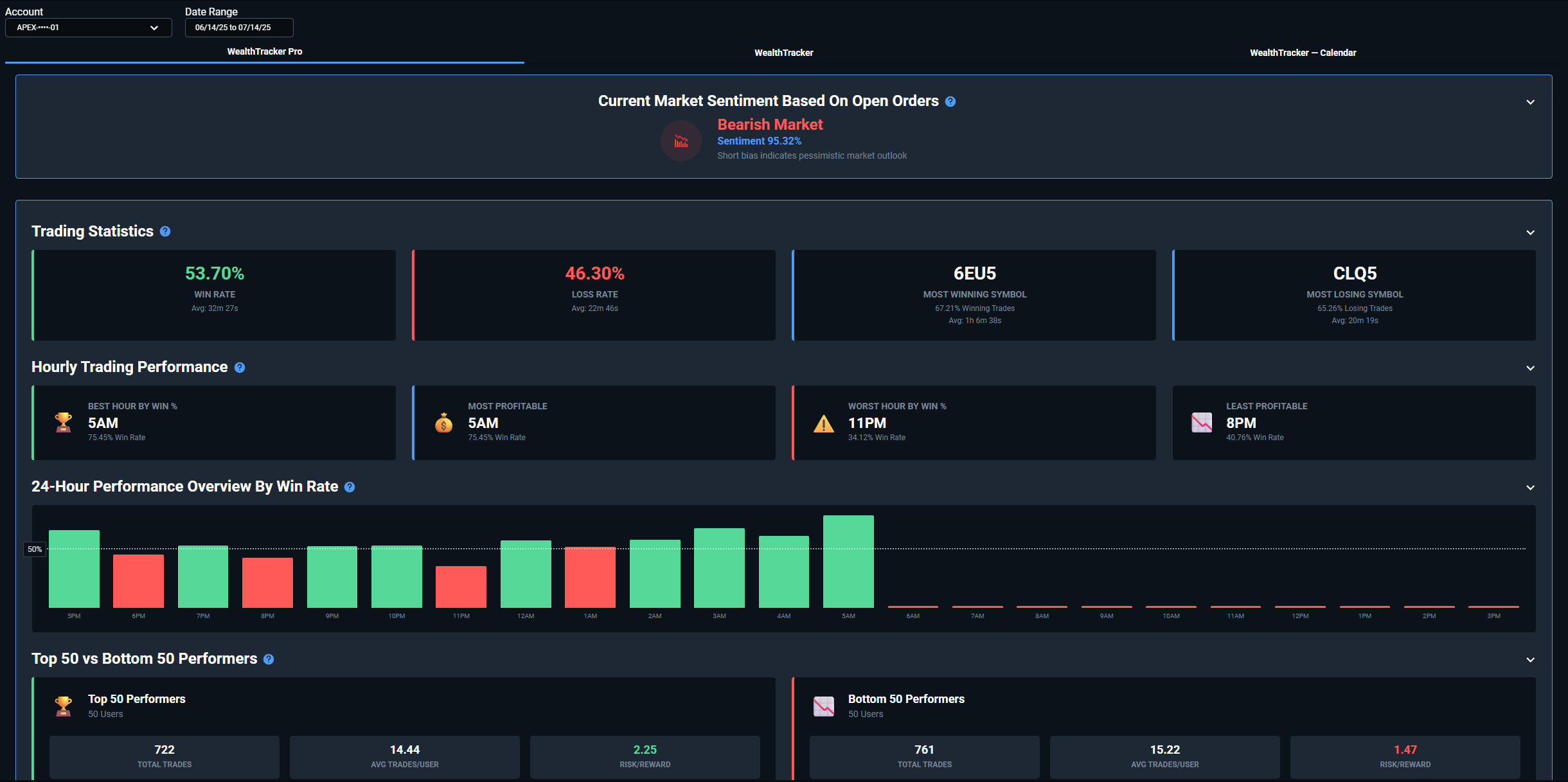Screen dimensions: 1568x782
Task: Click the Date Range field 06/14/25 to 07/14/25
Action: click(x=239, y=28)
